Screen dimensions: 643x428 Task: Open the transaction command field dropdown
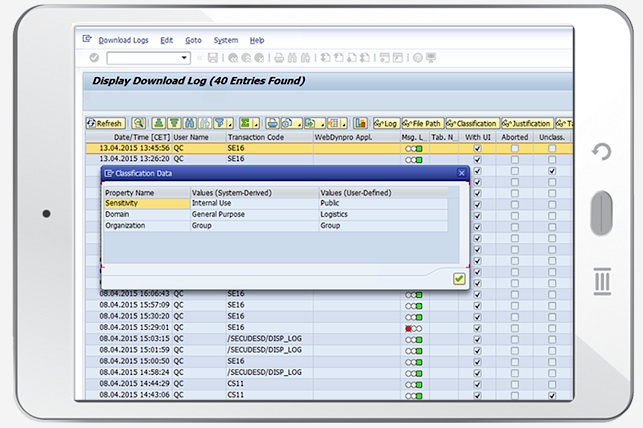click(185, 58)
